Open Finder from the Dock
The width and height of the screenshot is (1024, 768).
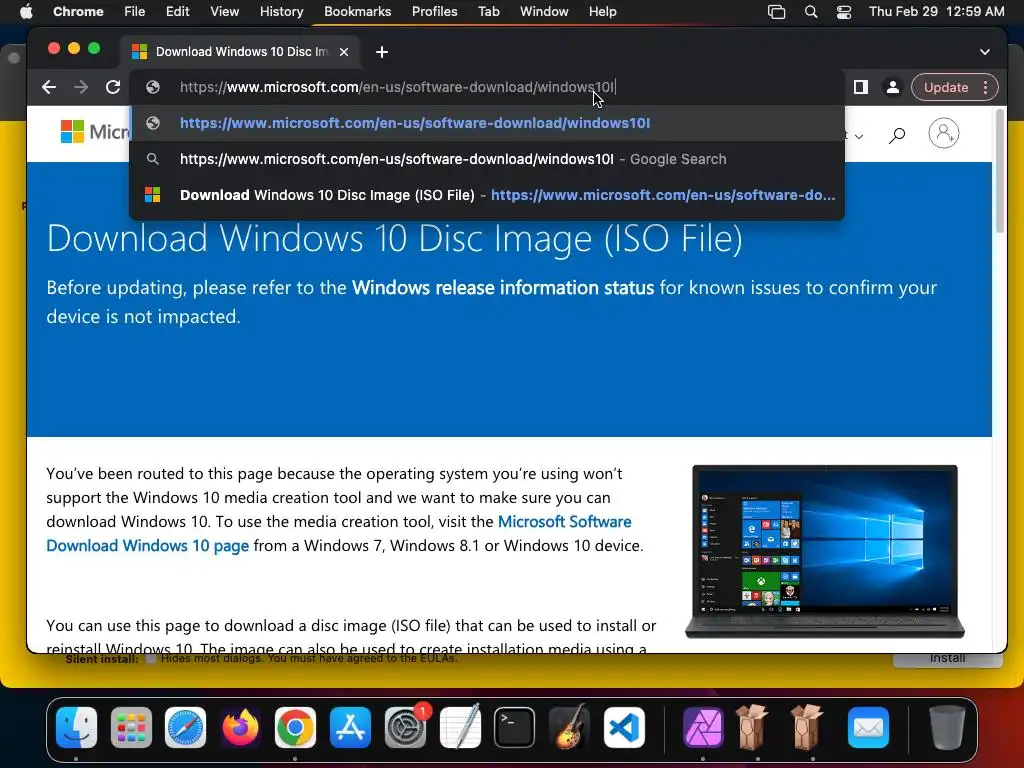[76, 727]
